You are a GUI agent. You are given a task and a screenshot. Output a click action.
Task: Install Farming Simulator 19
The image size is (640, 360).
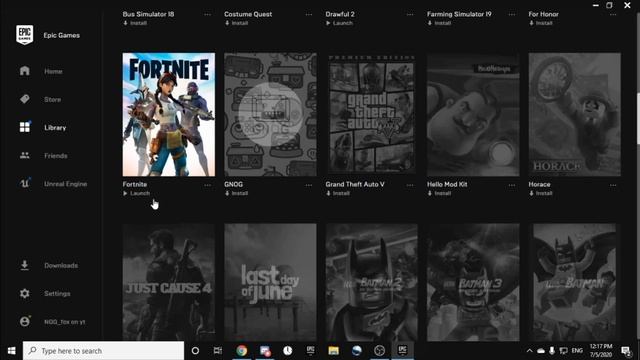(439, 23)
